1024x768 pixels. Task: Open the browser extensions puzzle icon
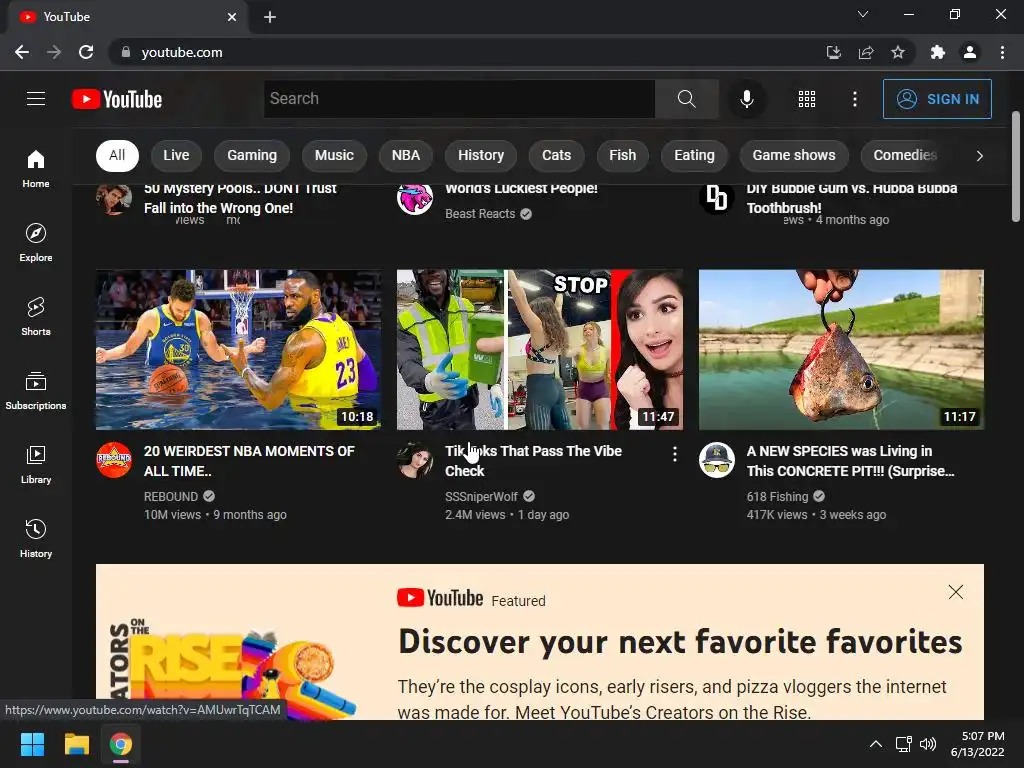pos(938,52)
